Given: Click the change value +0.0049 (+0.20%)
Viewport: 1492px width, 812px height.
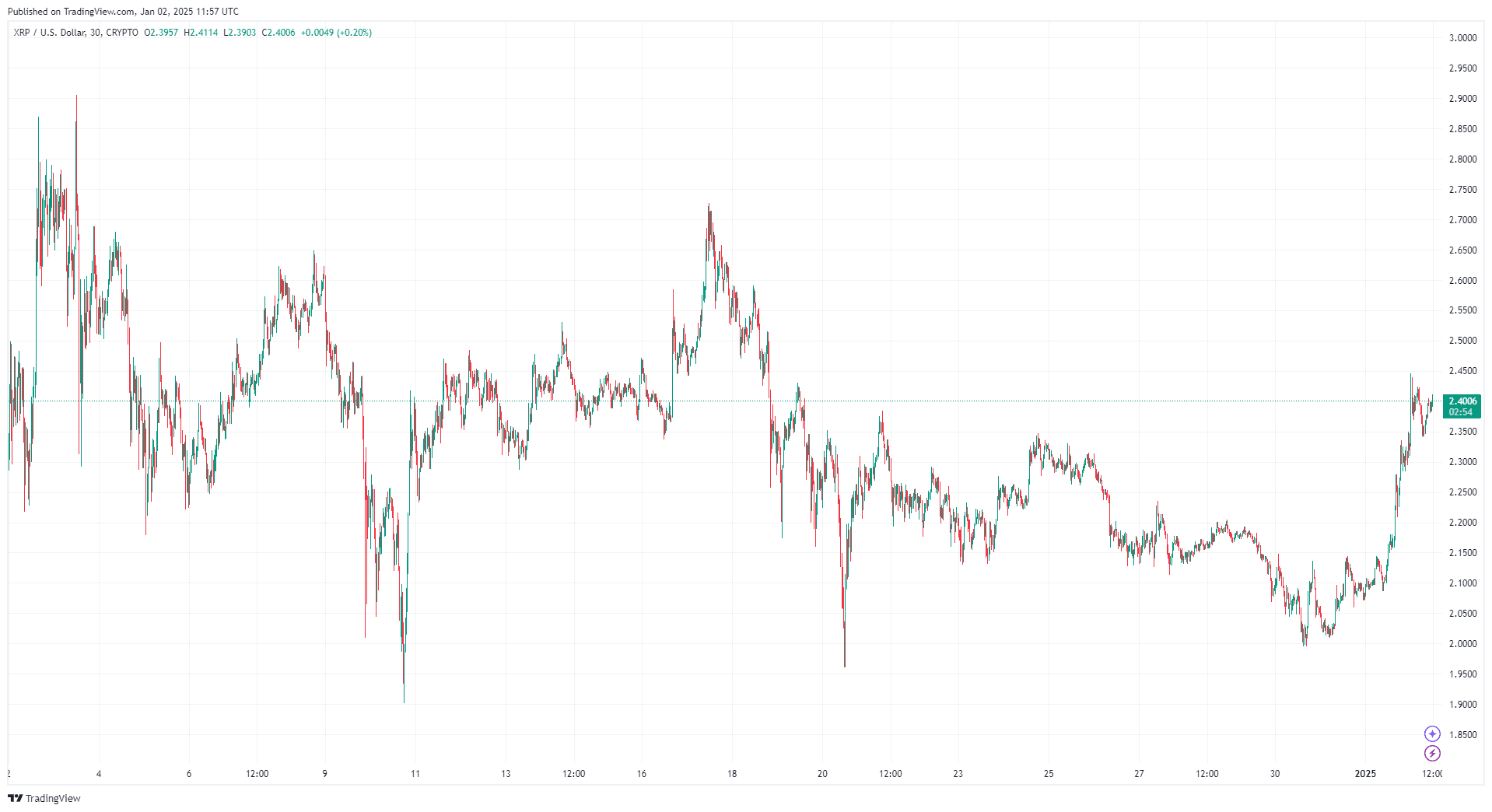Looking at the screenshot, I should tap(336, 33).
